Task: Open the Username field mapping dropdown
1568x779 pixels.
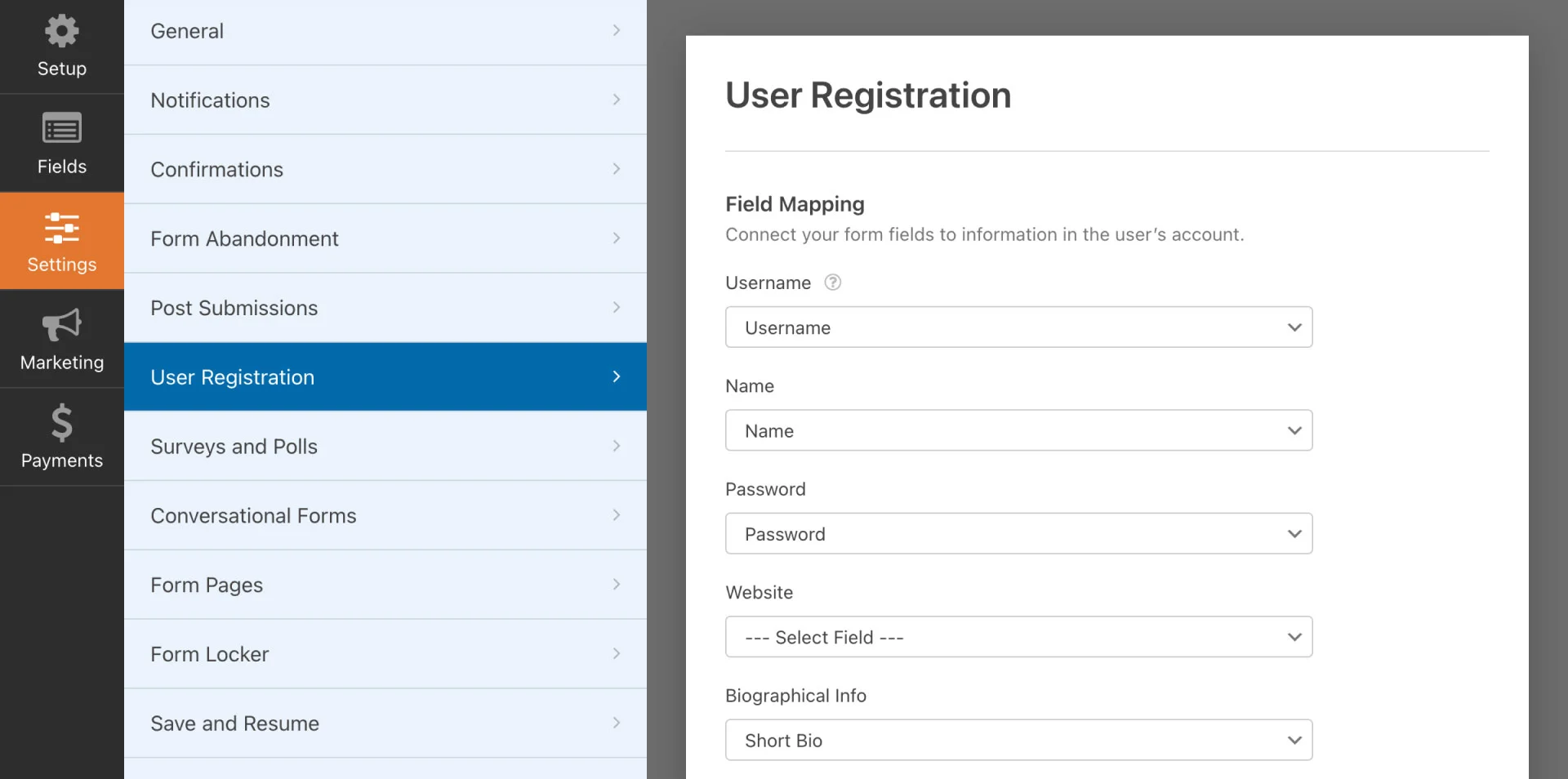Action: 1018,327
